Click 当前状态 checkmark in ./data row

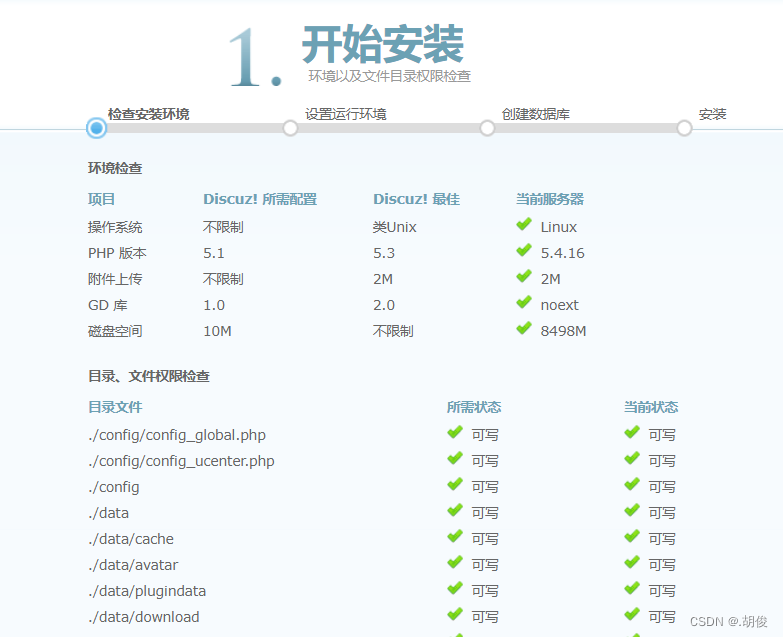point(632,510)
